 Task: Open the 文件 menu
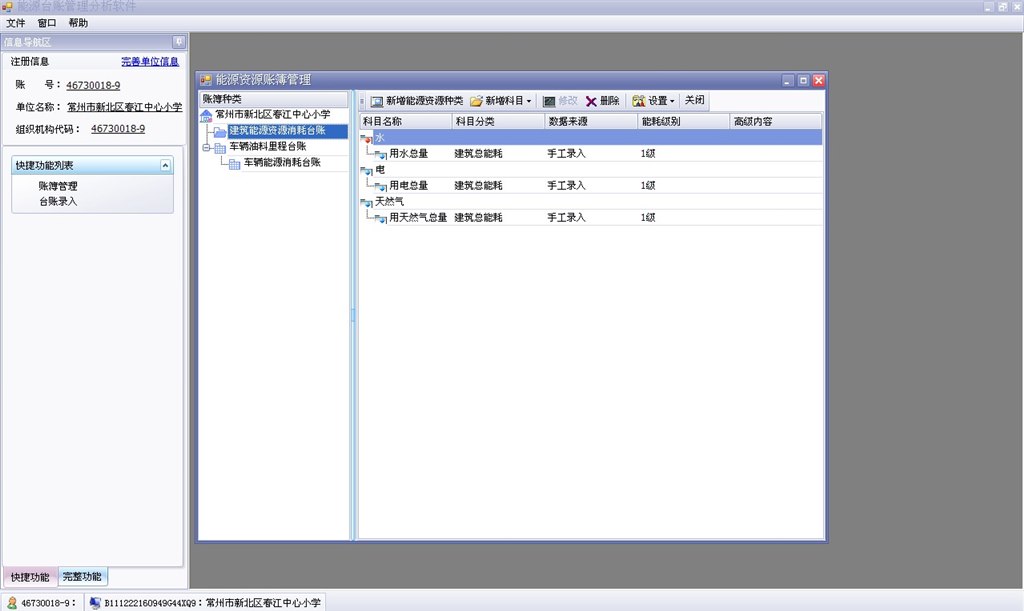(16, 23)
